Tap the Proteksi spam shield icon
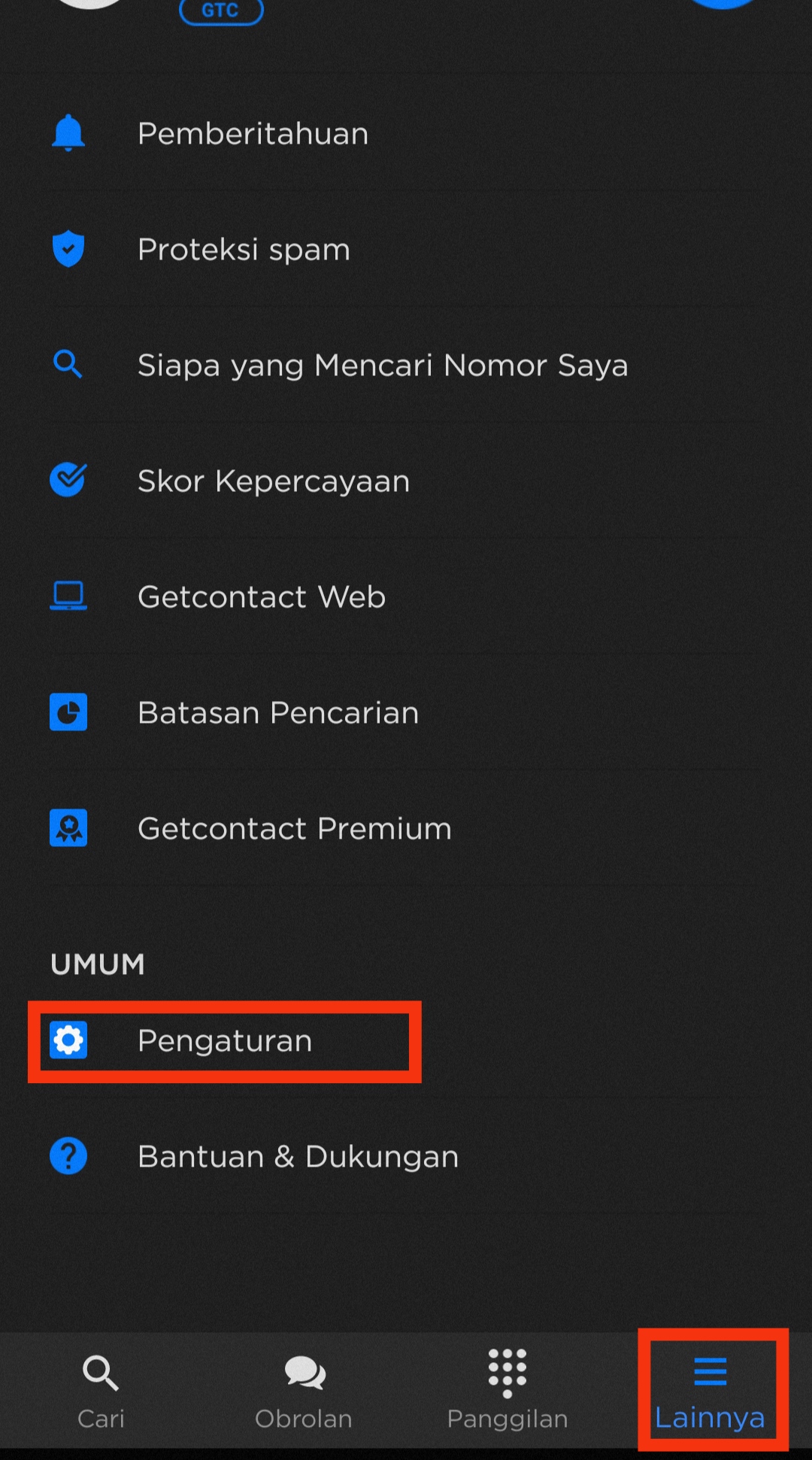Image resolution: width=812 pixels, height=1460 pixels. tap(68, 249)
